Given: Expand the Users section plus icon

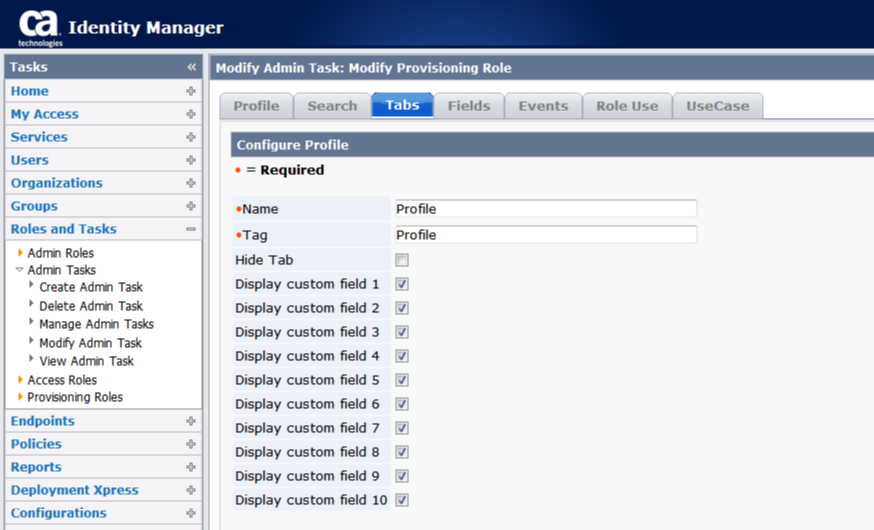Looking at the screenshot, I should pos(191,160).
